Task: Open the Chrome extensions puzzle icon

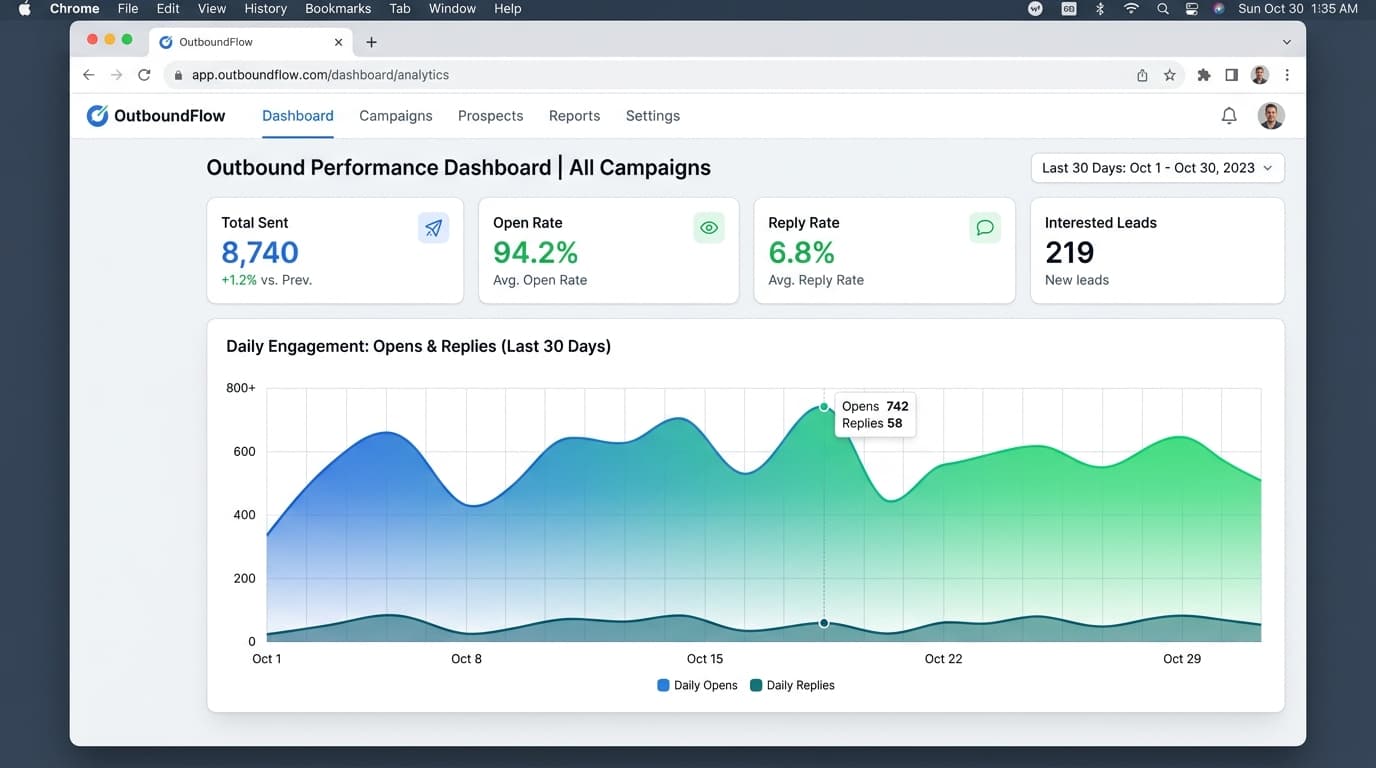Action: tap(1204, 75)
